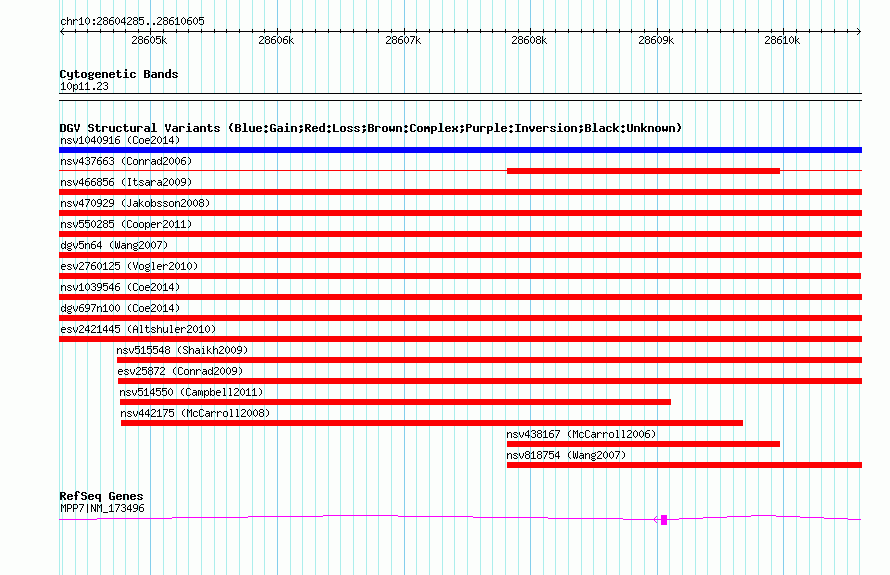
Task: Click the nsv515548 (Shaikh2009) label
Action: (x=182, y=350)
